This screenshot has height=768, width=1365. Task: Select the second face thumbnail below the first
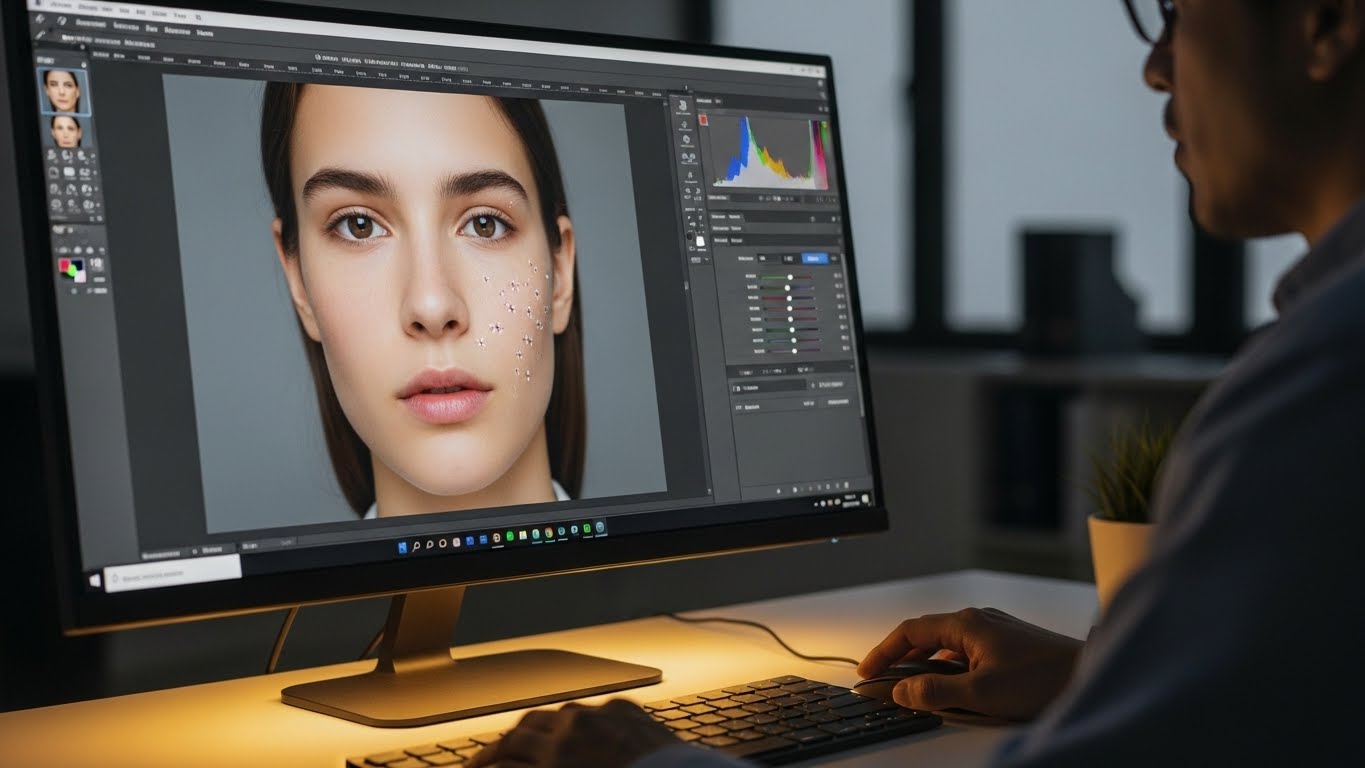(67, 132)
